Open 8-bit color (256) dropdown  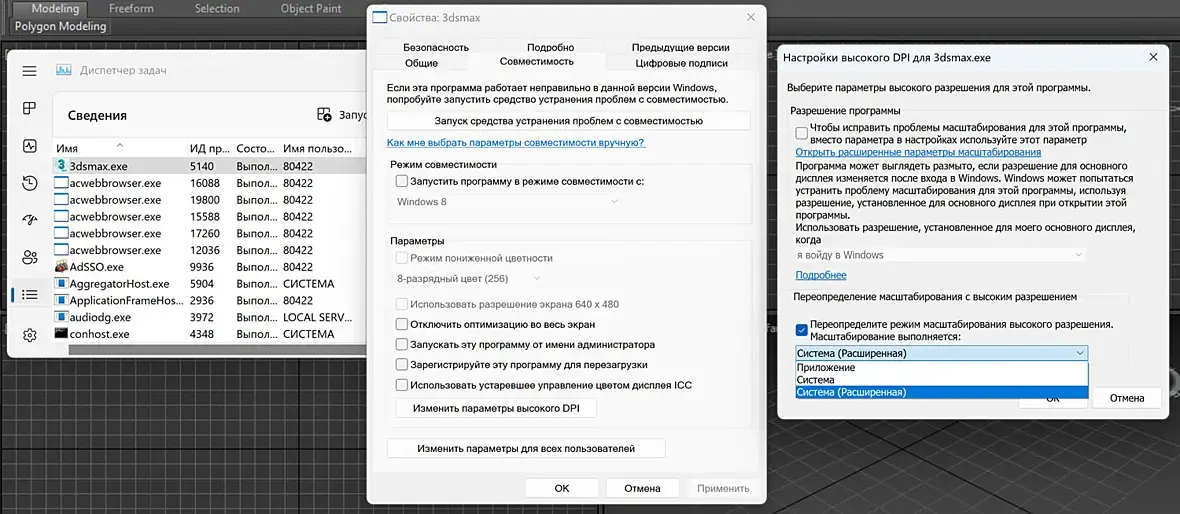468,278
